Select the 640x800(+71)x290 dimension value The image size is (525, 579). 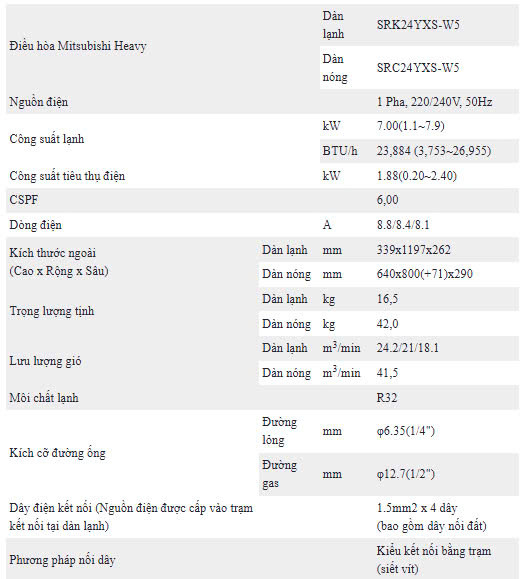[x=425, y=274]
